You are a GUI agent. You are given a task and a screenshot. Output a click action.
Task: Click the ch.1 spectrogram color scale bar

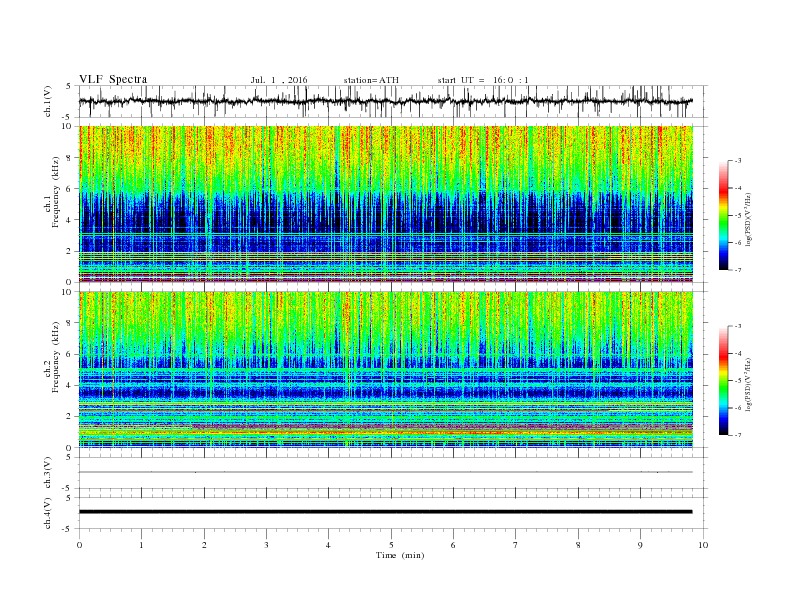tap(723, 216)
